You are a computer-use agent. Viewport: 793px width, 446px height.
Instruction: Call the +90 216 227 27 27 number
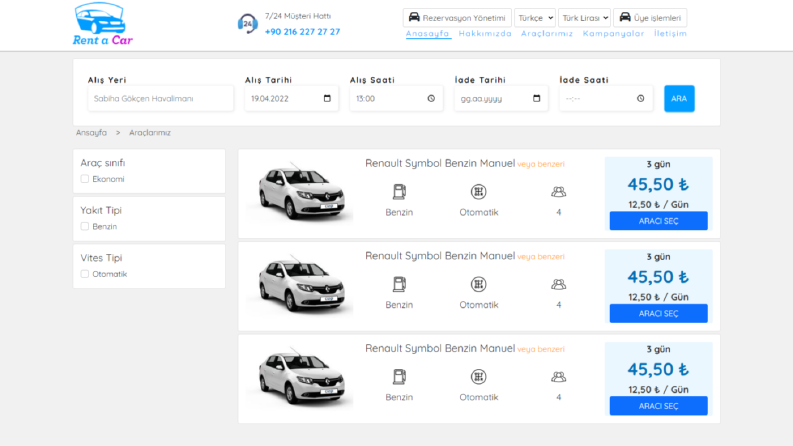pyautogui.click(x=302, y=31)
